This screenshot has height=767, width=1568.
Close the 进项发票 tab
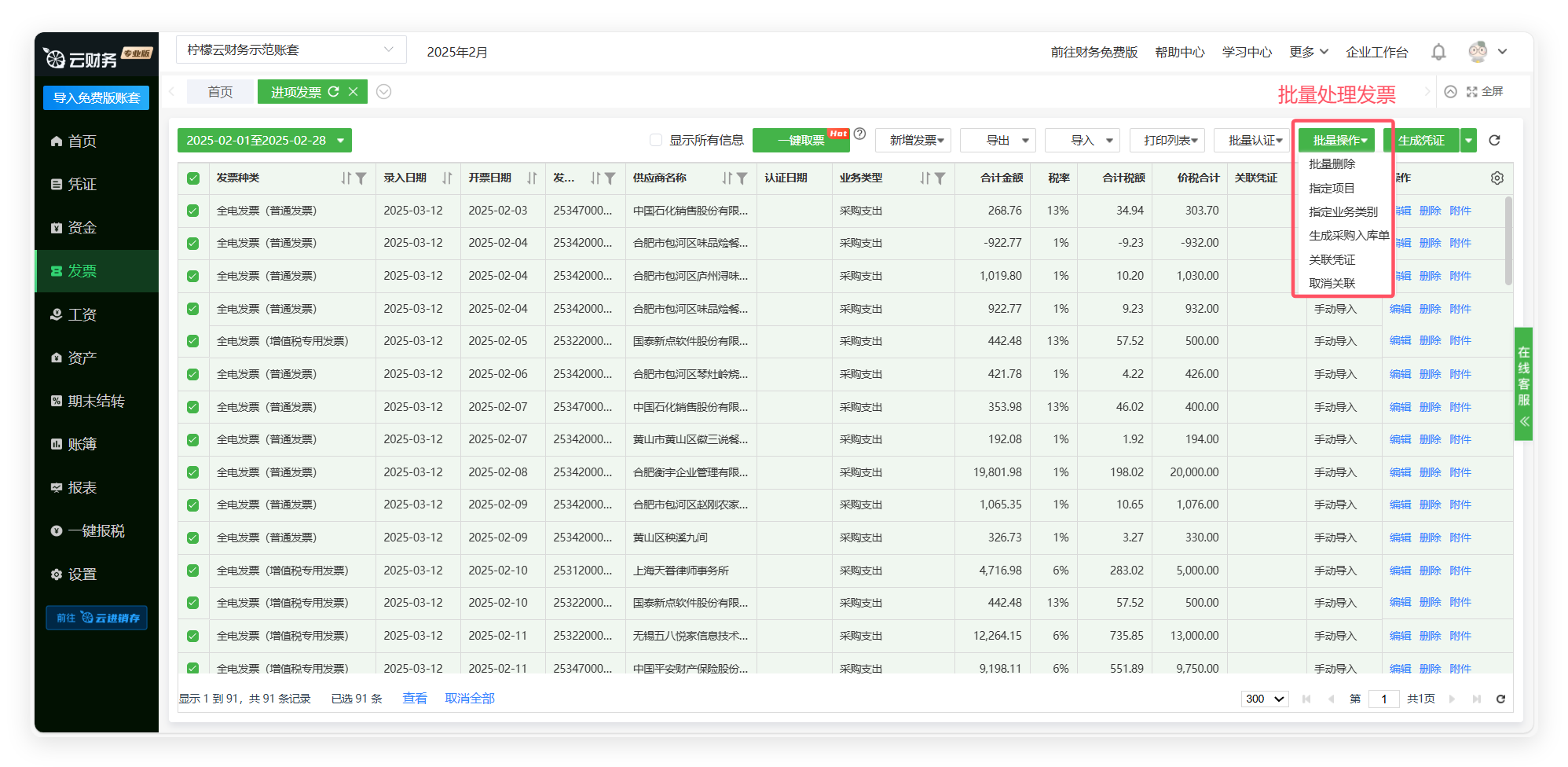click(354, 92)
